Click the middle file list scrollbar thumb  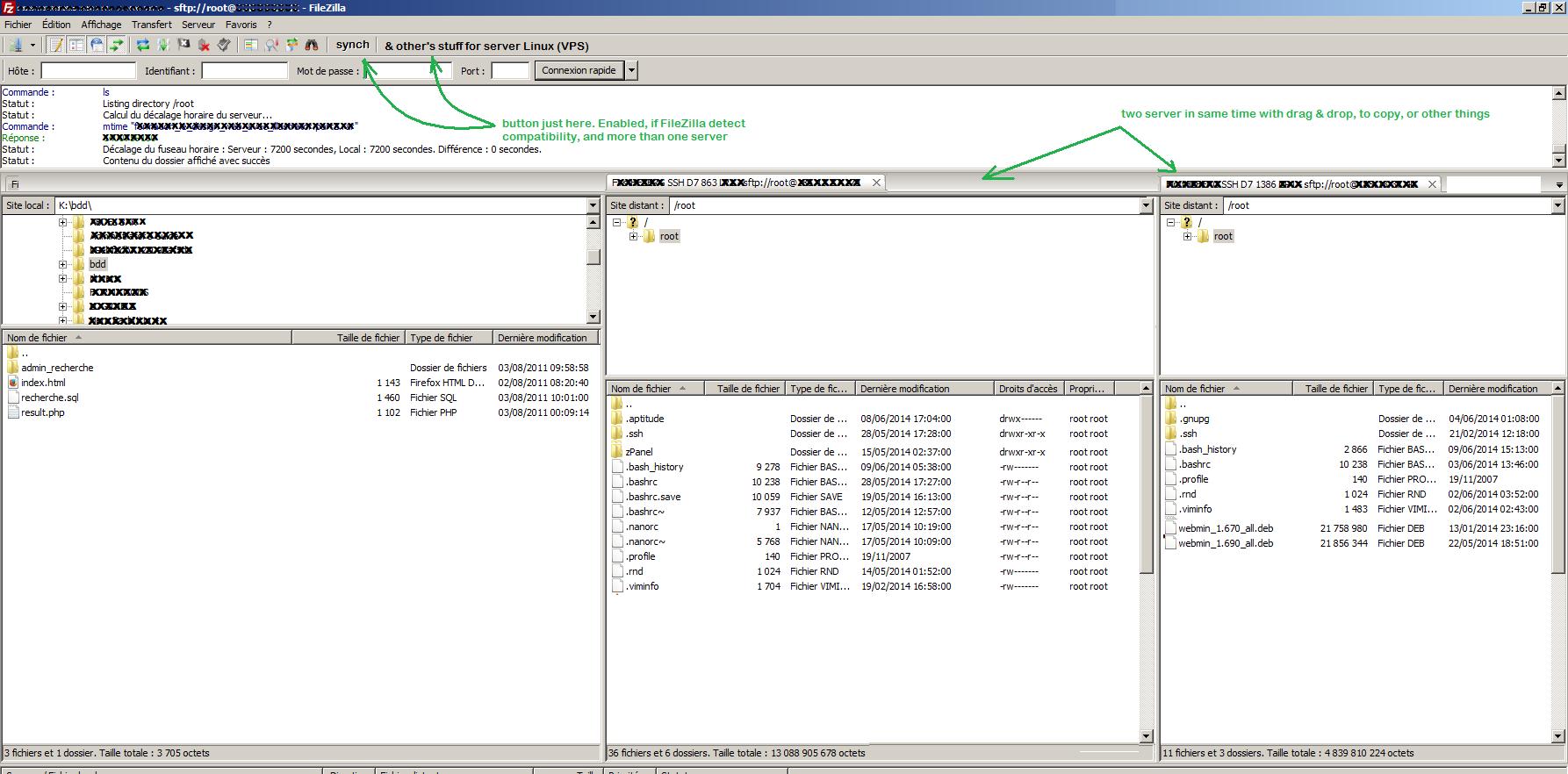click(x=1146, y=484)
